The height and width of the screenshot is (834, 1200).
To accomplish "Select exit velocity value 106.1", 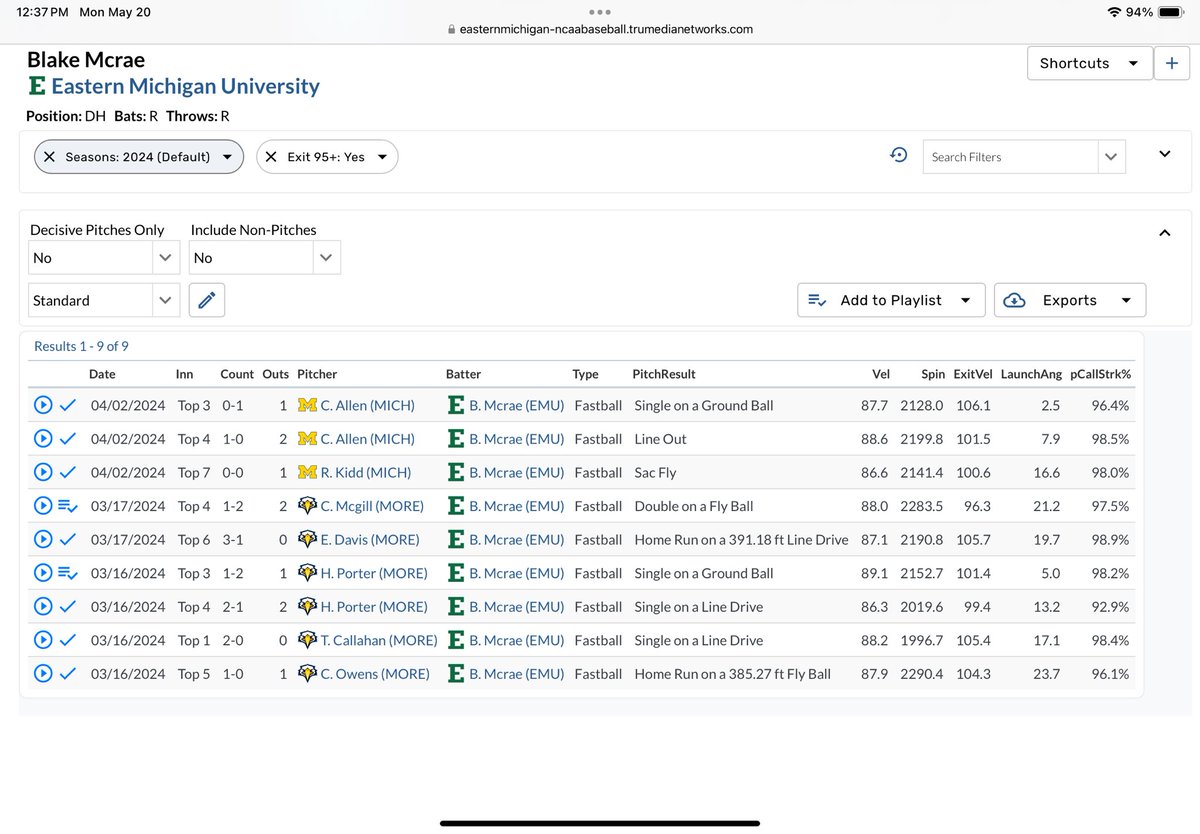I will click(x=973, y=406).
